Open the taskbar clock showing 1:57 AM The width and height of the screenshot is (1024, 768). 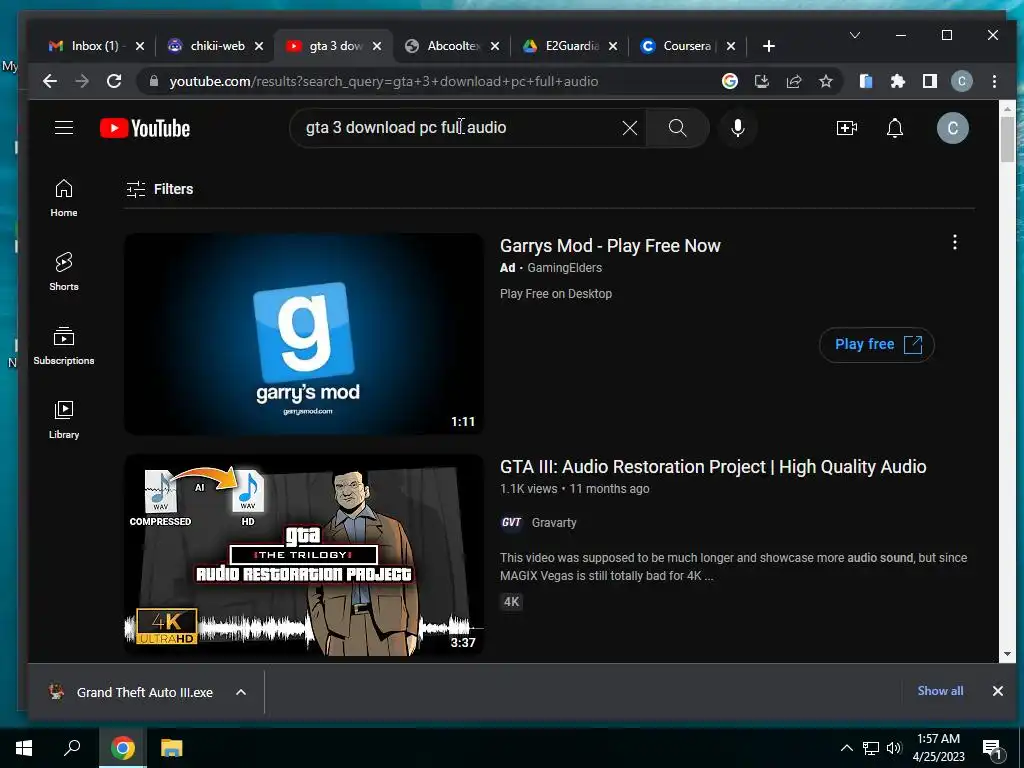point(938,748)
